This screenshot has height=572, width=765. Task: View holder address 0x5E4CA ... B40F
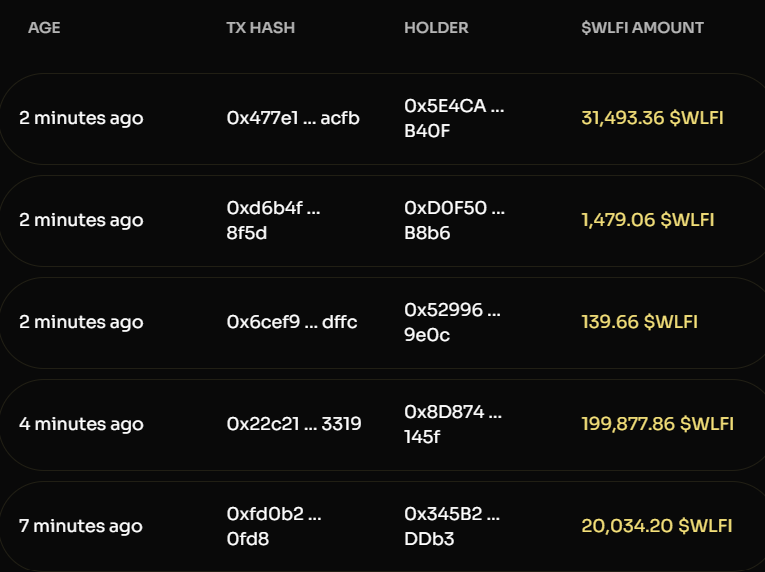tap(453, 118)
